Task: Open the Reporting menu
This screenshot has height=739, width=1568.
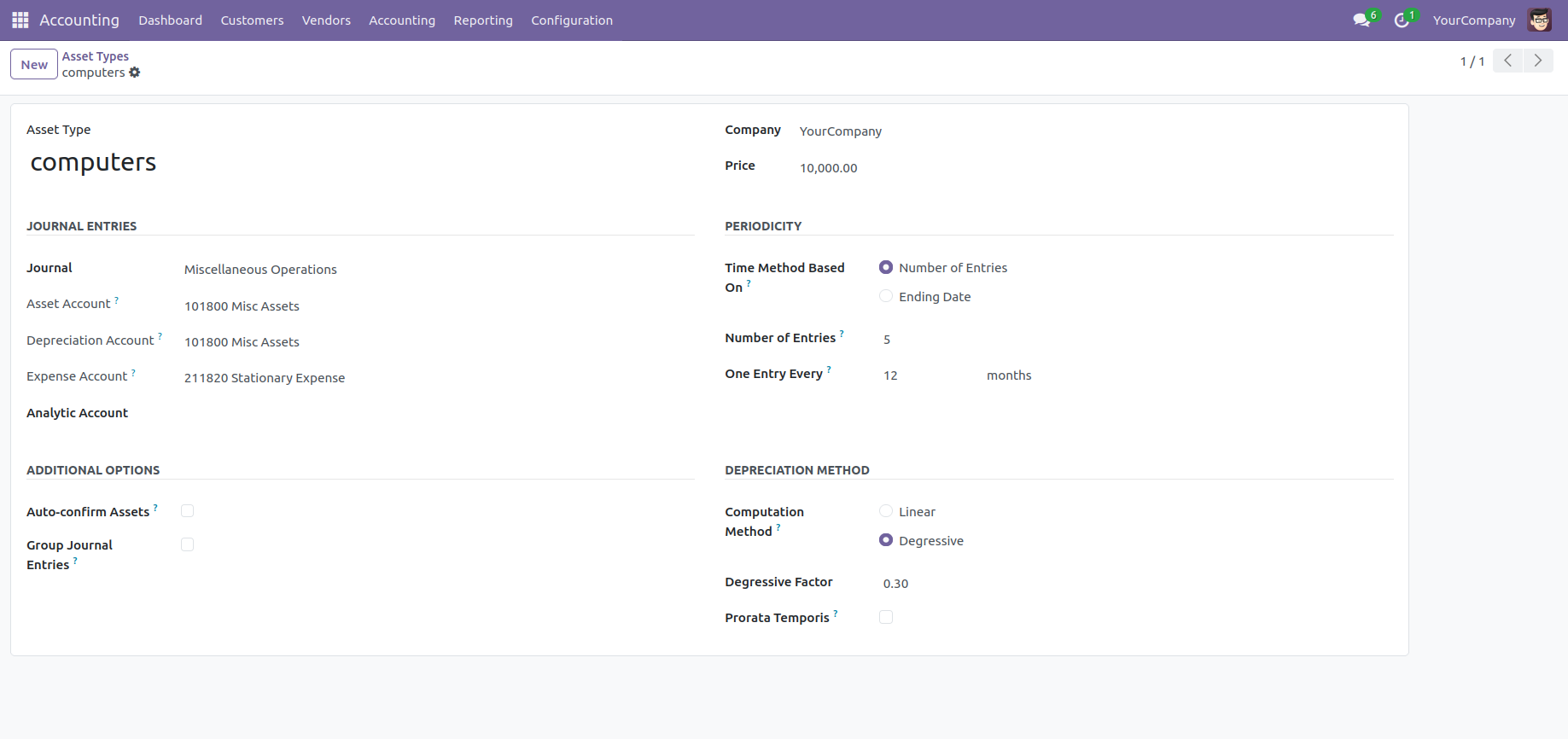Action: (x=483, y=20)
